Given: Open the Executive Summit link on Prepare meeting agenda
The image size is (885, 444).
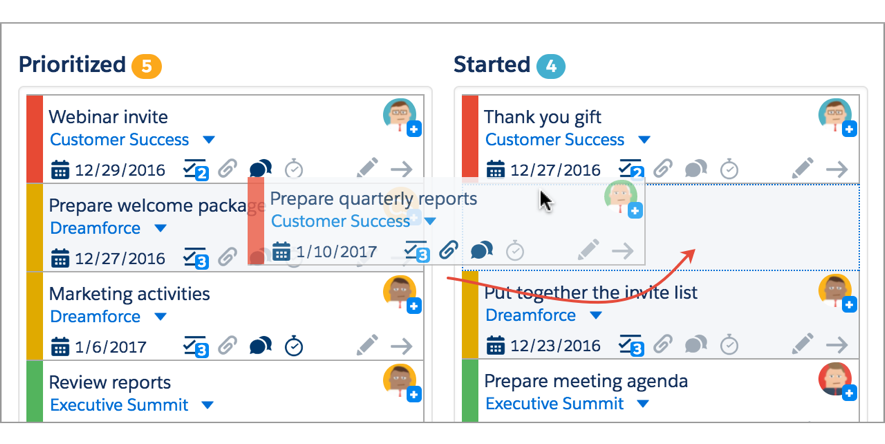Looking at the screenshot, I should point(554,405).
